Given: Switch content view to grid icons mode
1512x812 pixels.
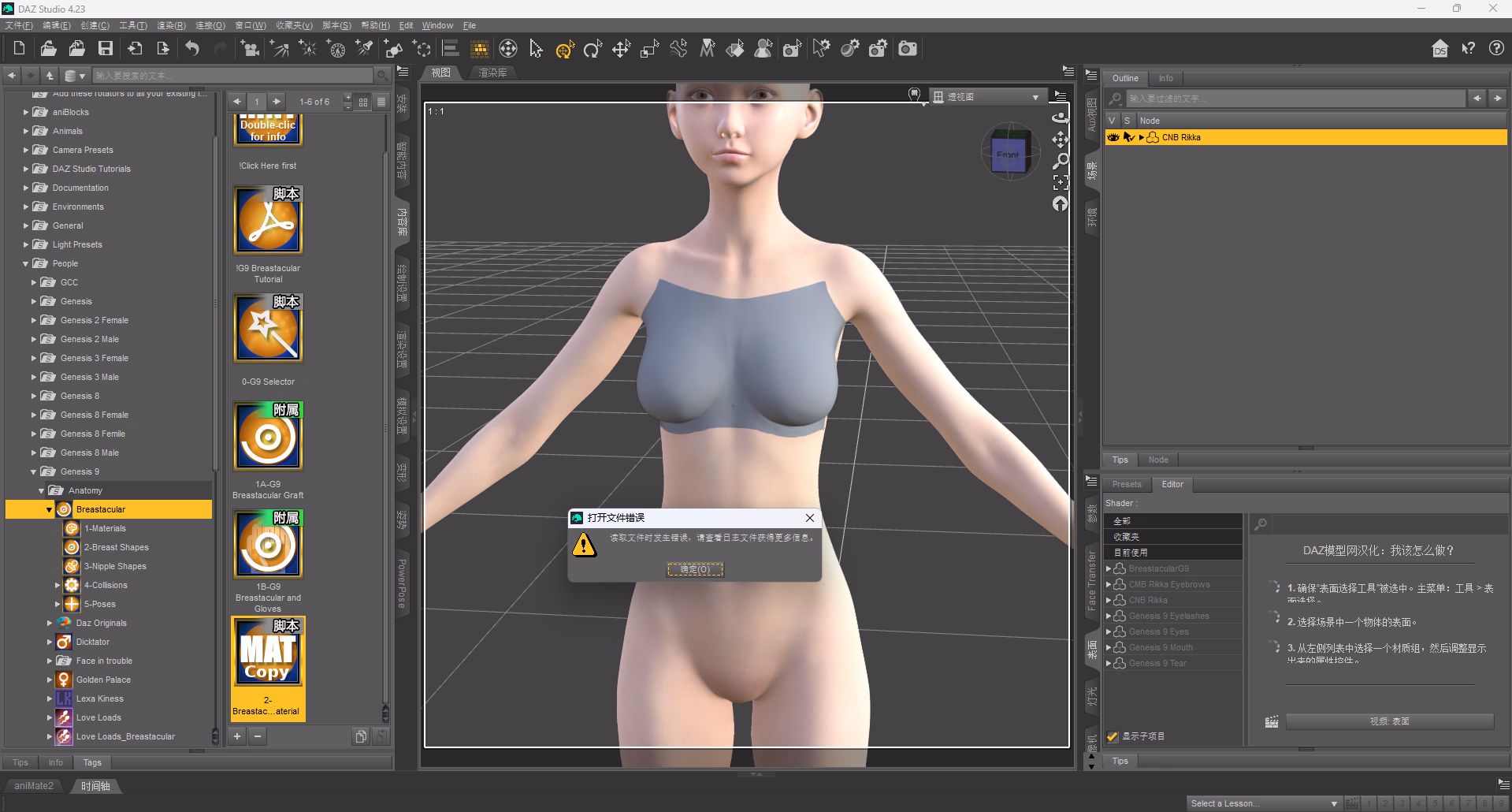Looking at the screenshot, I should point(363,102).
